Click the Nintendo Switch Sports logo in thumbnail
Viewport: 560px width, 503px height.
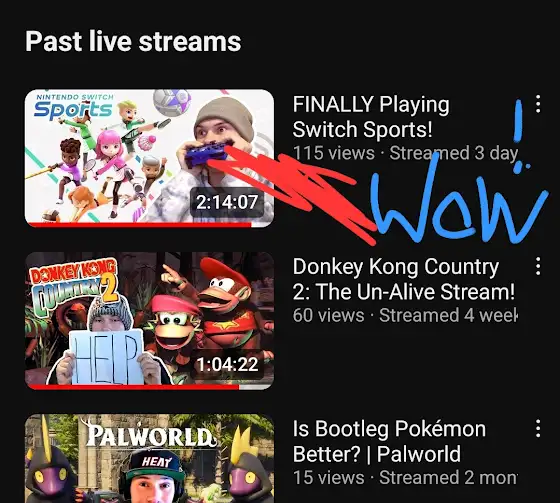pos(74,106)
